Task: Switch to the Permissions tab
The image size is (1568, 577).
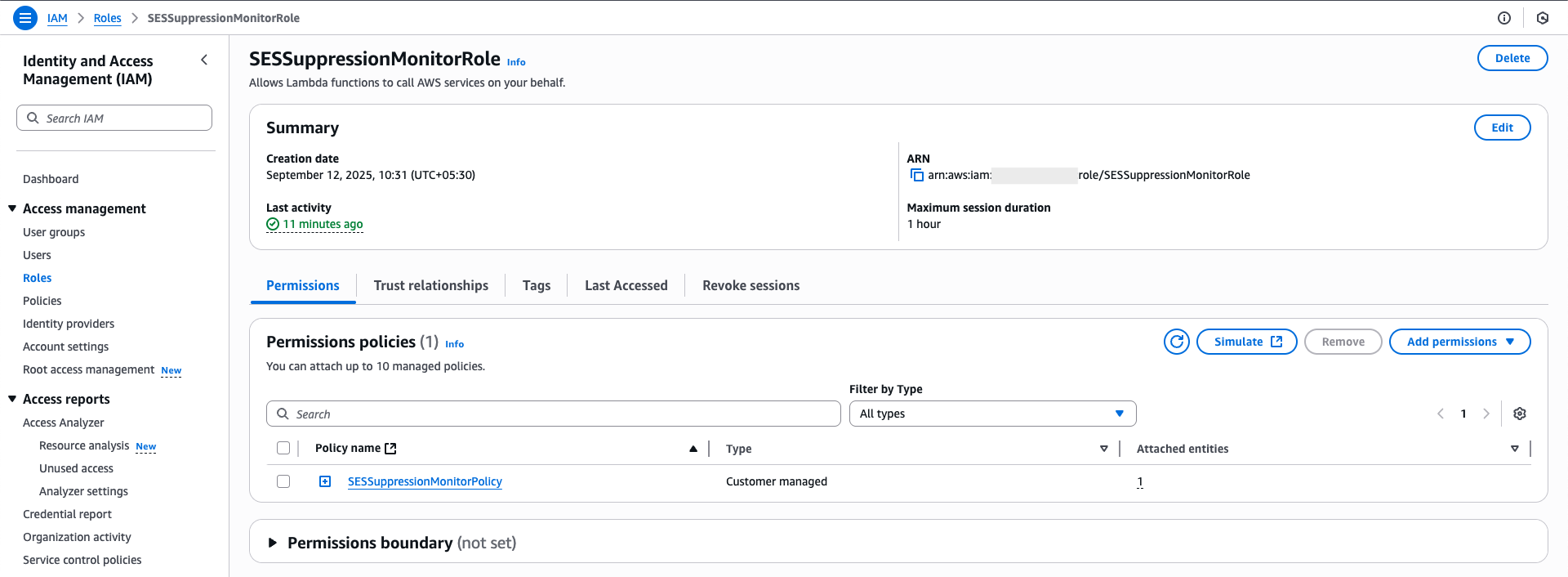Action: 303,285
